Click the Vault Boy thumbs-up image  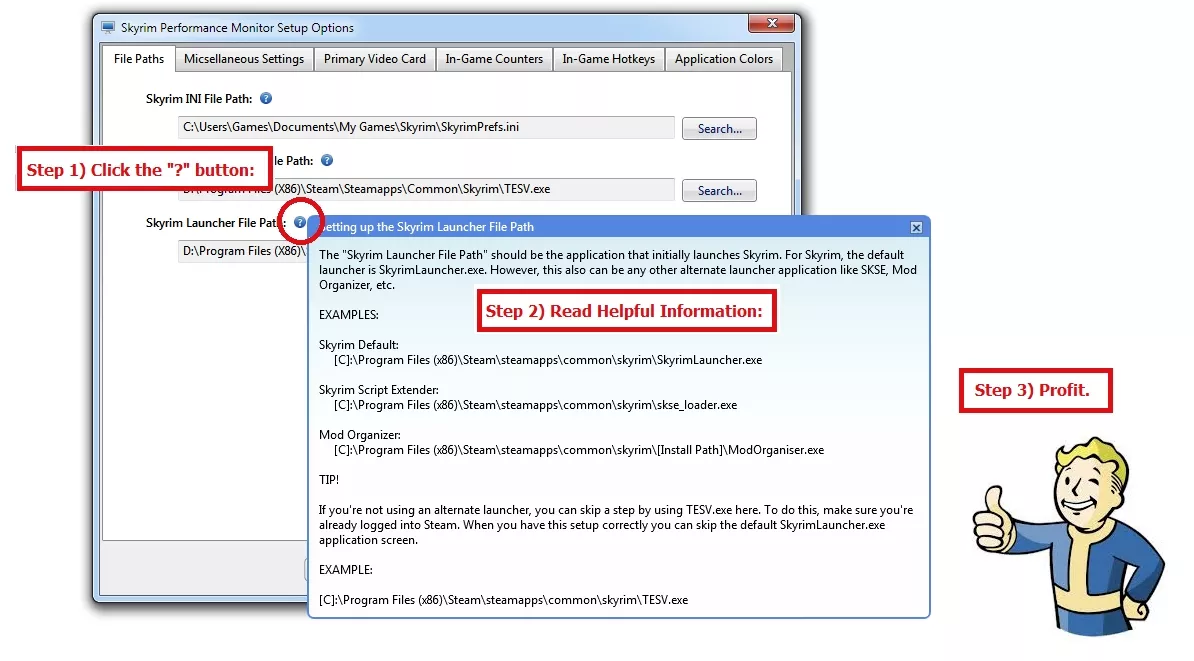coord(1068,535)
